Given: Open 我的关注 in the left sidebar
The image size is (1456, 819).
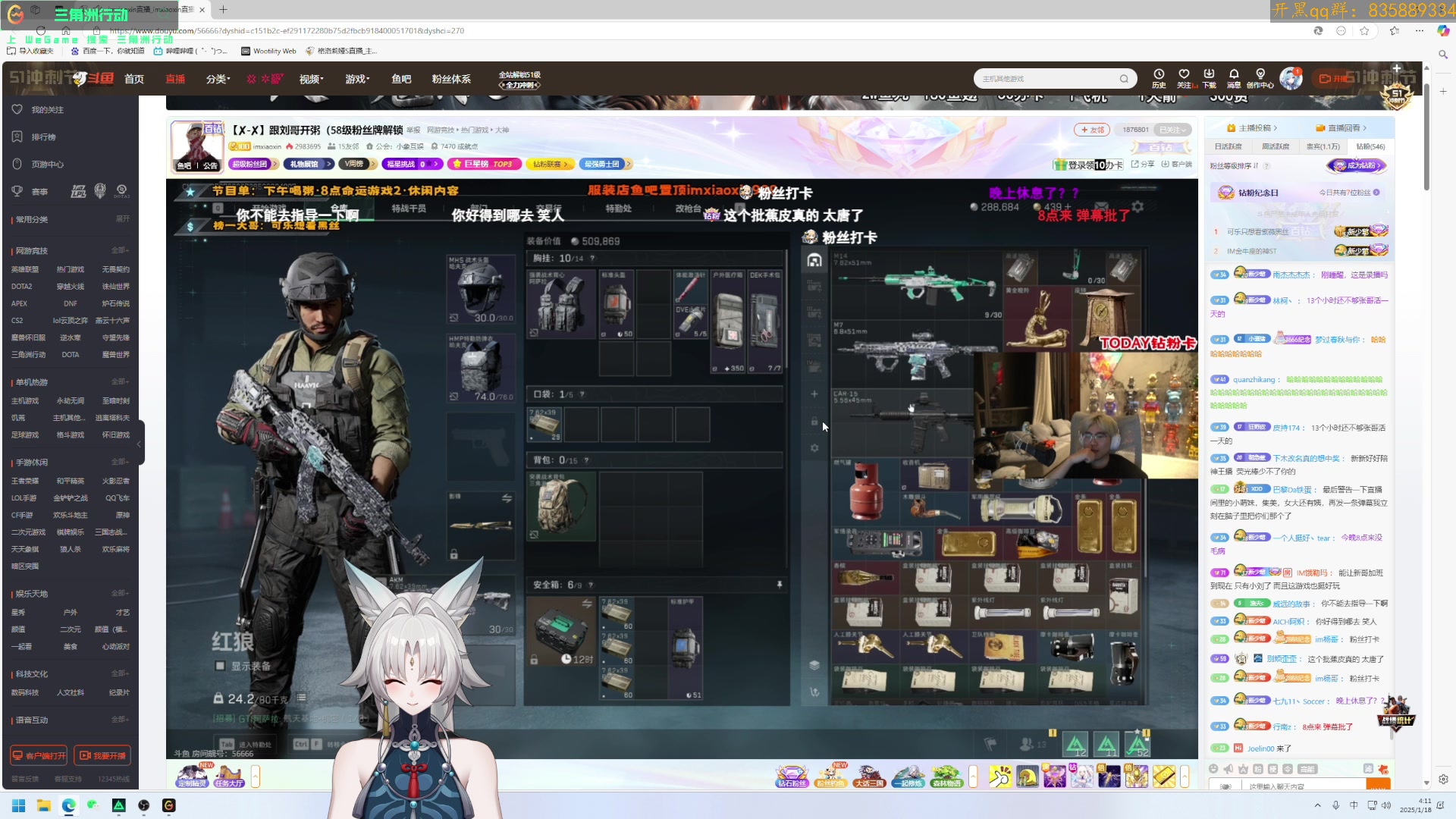Looking at the screenshot, I should click(x=47, y=110).
